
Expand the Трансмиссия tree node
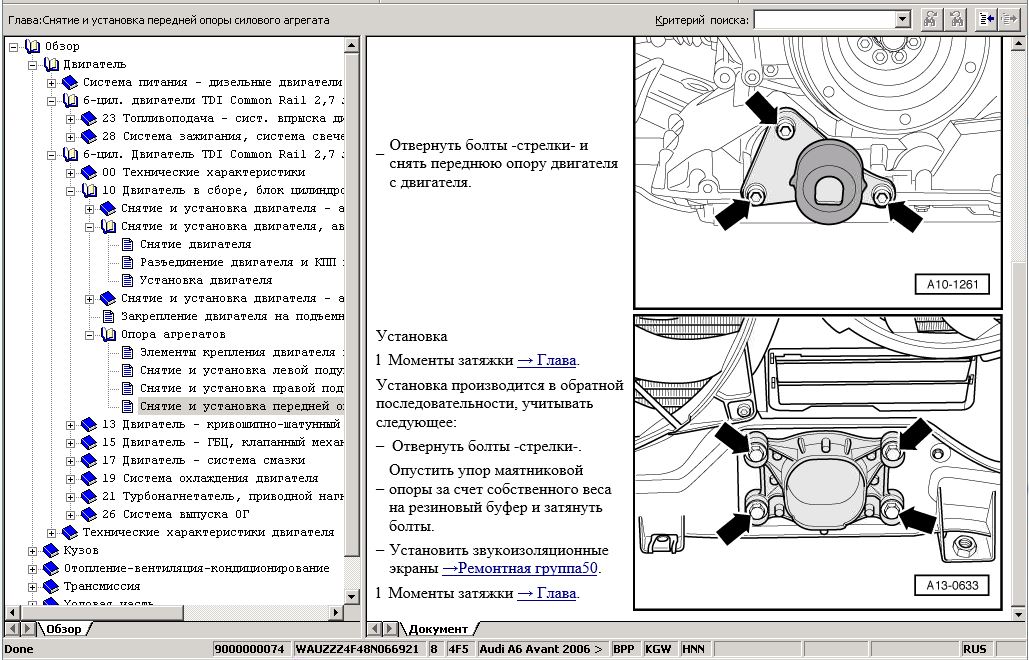coord(32,587)
